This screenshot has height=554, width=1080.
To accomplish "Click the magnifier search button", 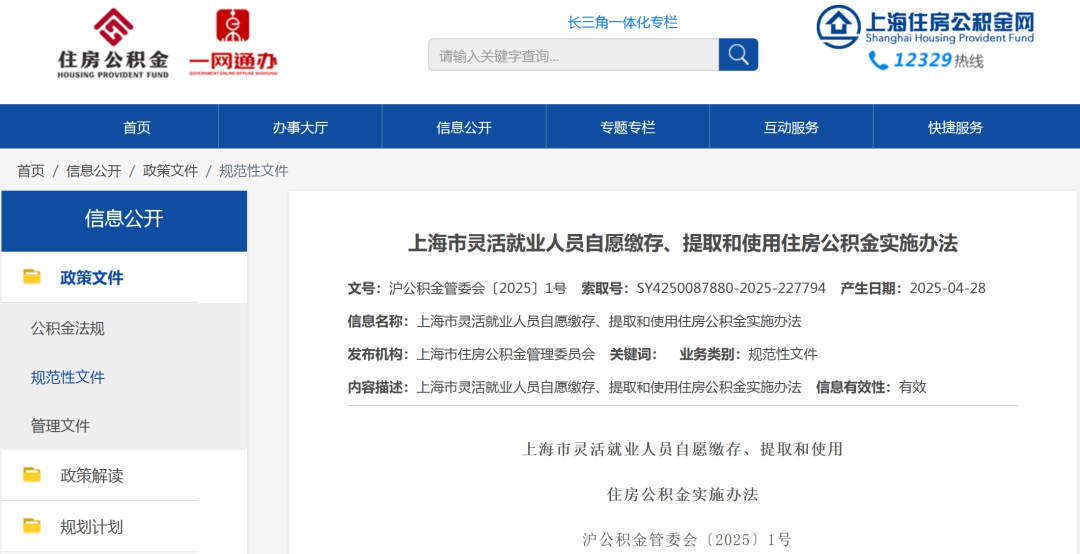I will click(x=738, y=54).
